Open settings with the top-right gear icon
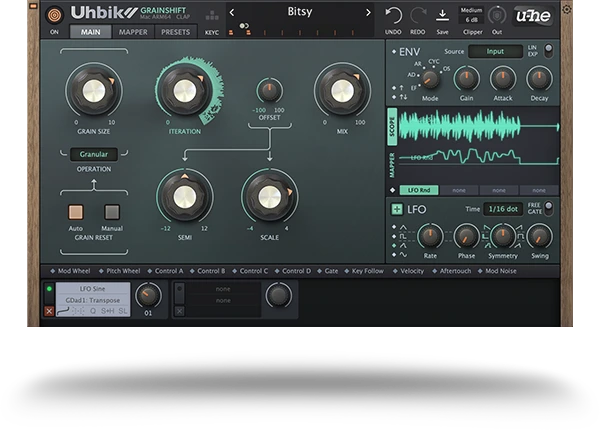Viewport: 600px width, 430px height. [x=567, y=10]
